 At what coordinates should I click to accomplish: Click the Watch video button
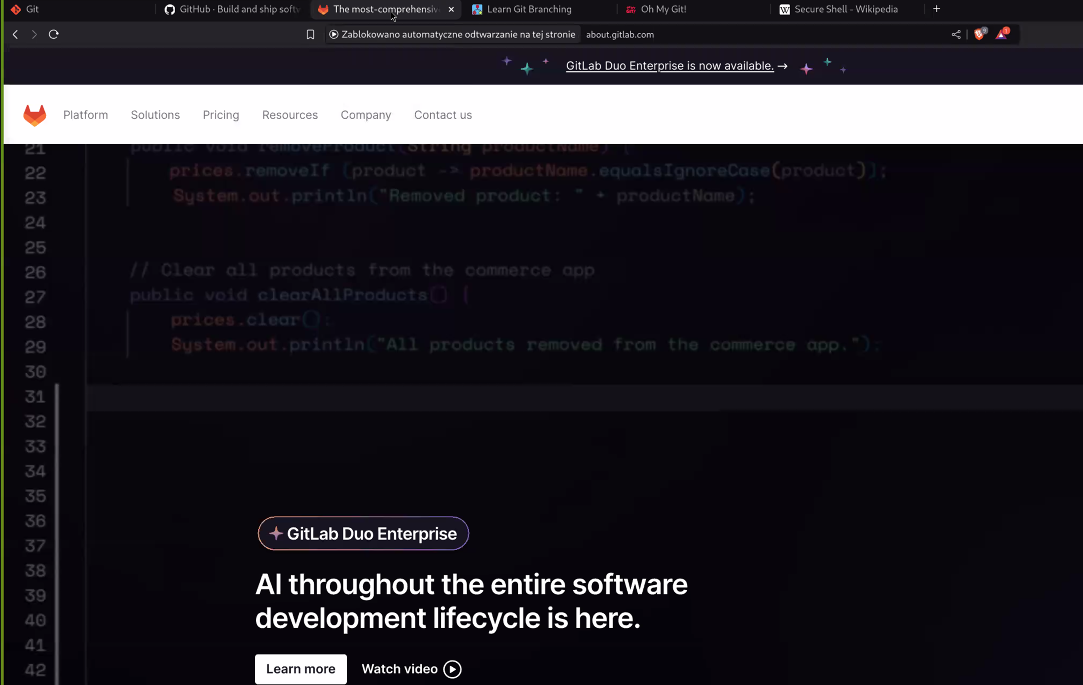tap(412, 669)
